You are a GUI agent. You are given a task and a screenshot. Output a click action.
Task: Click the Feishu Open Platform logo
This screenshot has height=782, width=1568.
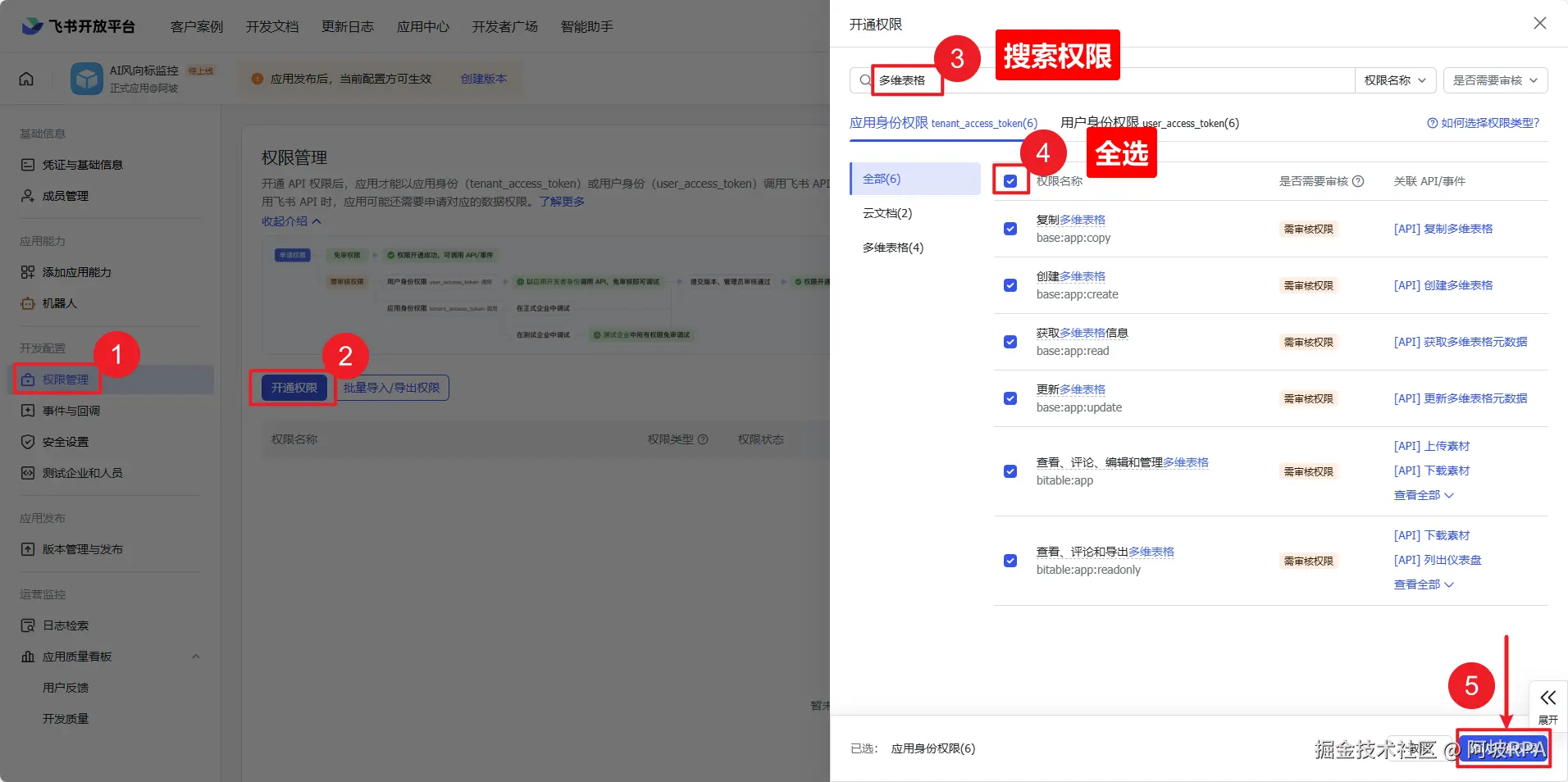click(x=78, y=26)
